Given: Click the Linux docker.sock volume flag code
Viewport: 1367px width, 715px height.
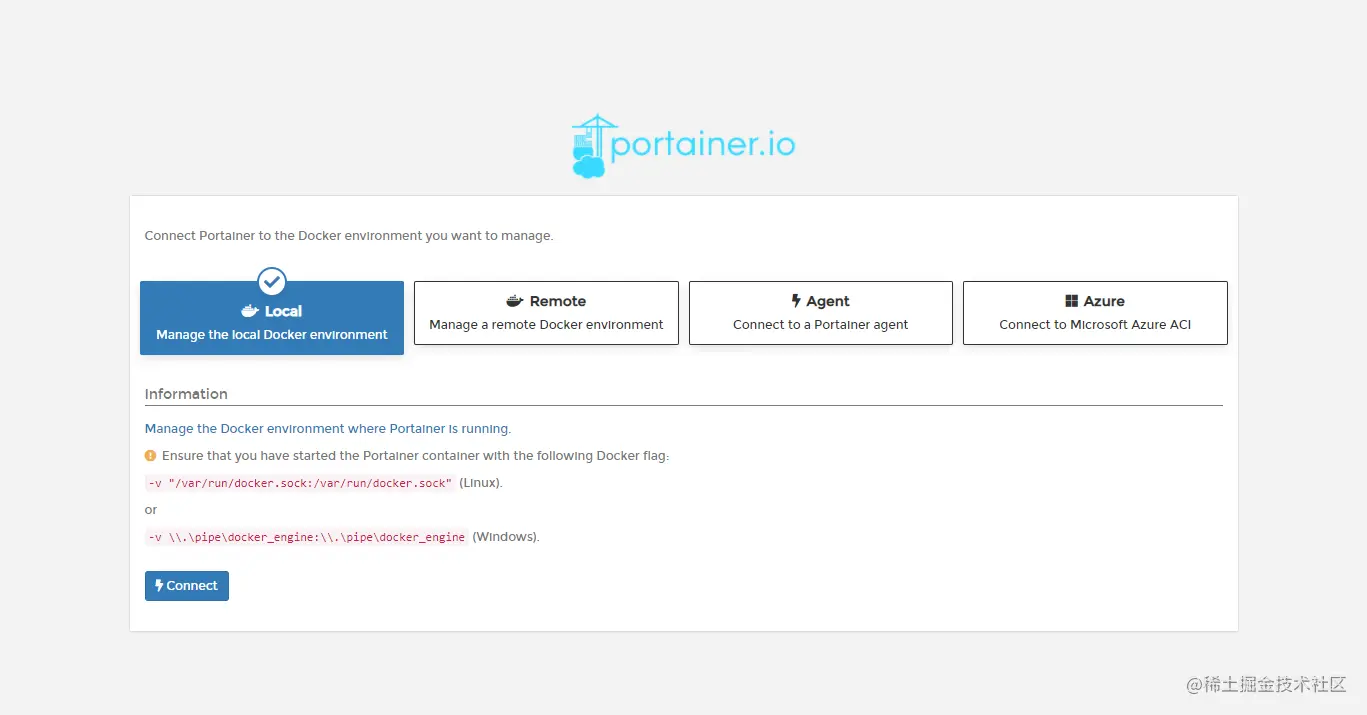Looking at the screenshot, I should pos(300,483).
